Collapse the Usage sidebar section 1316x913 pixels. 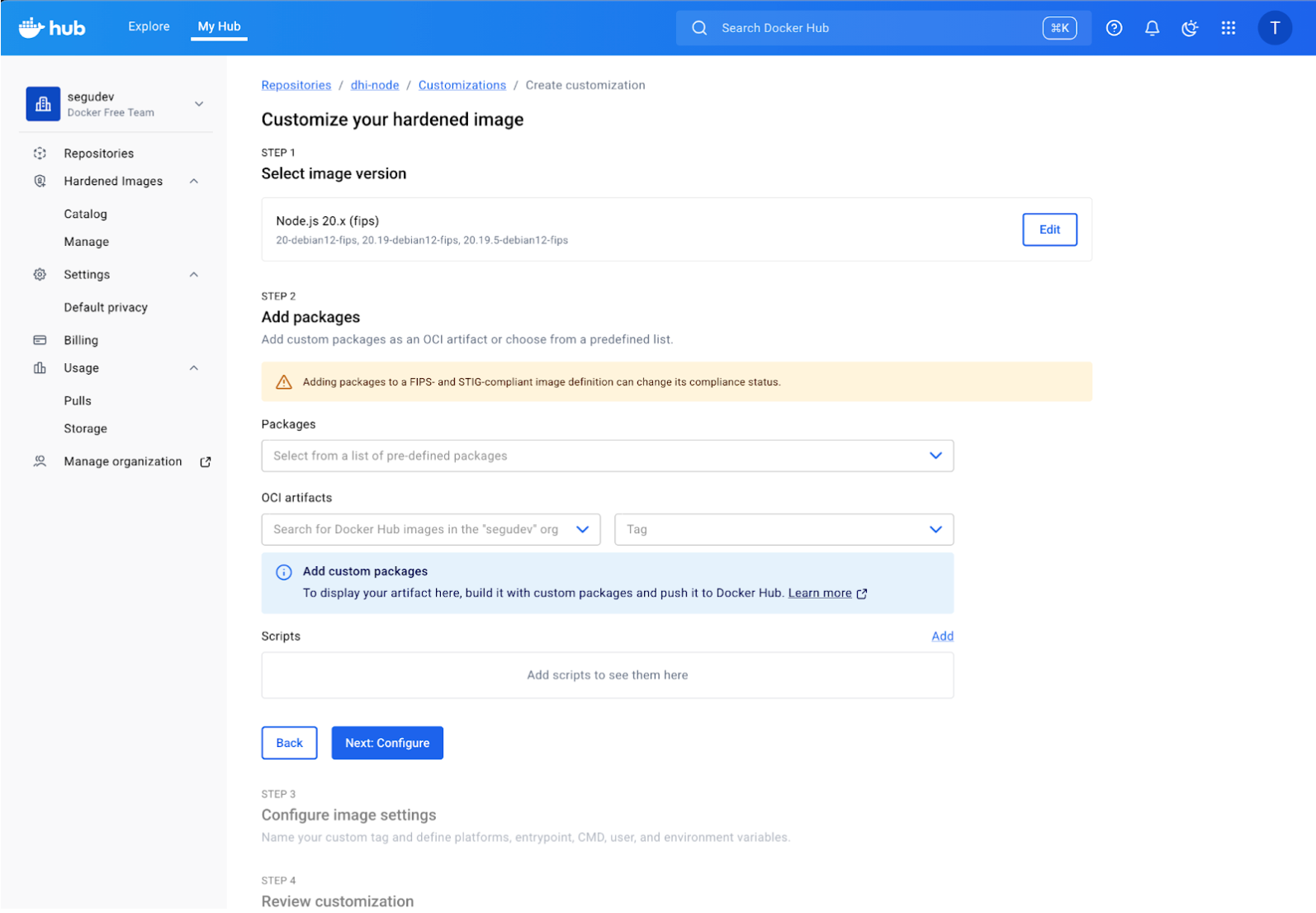194,368
